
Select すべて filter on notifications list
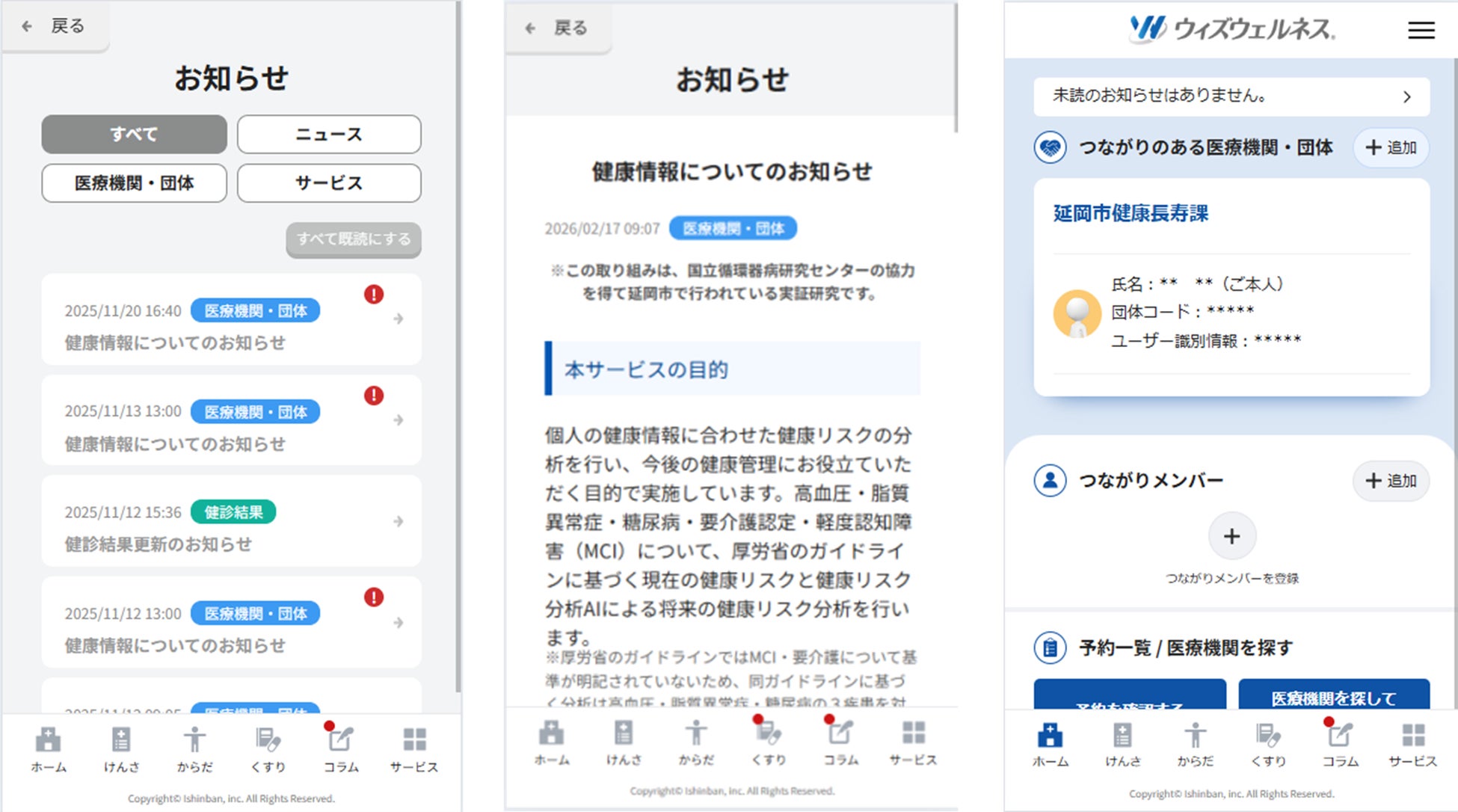point(134,135)
